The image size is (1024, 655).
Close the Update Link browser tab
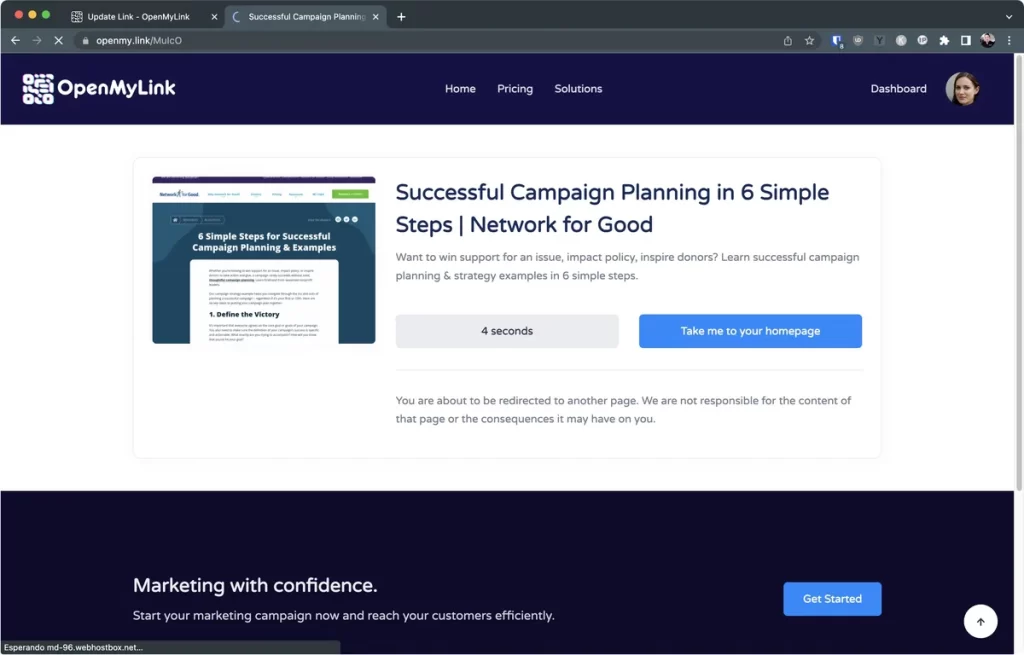(214, 17)
